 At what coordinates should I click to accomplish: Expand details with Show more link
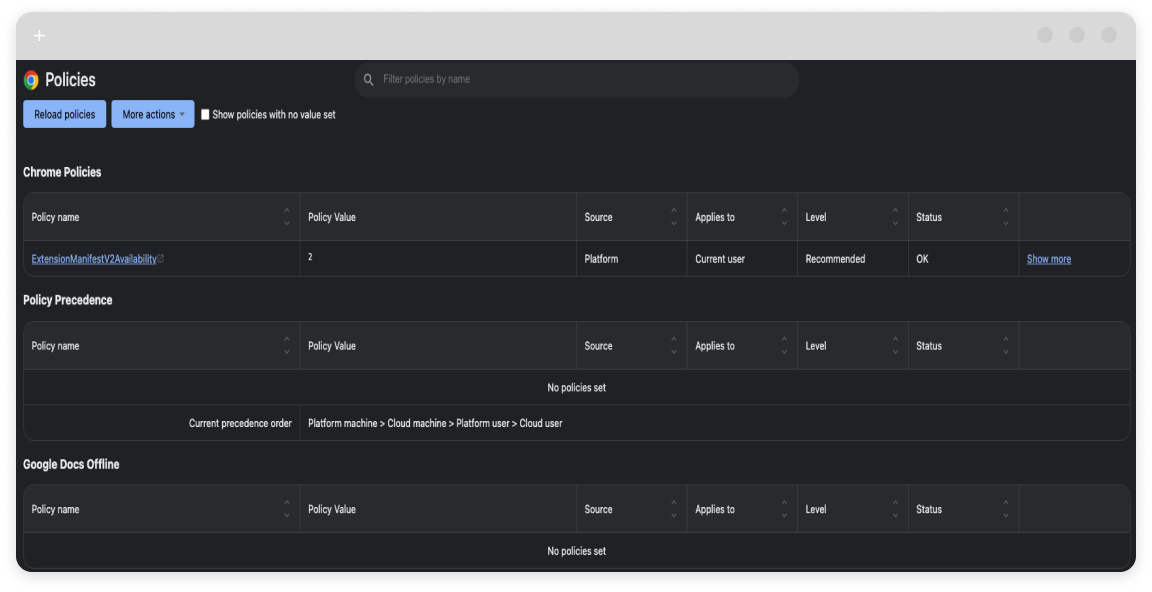point(1048,259)
